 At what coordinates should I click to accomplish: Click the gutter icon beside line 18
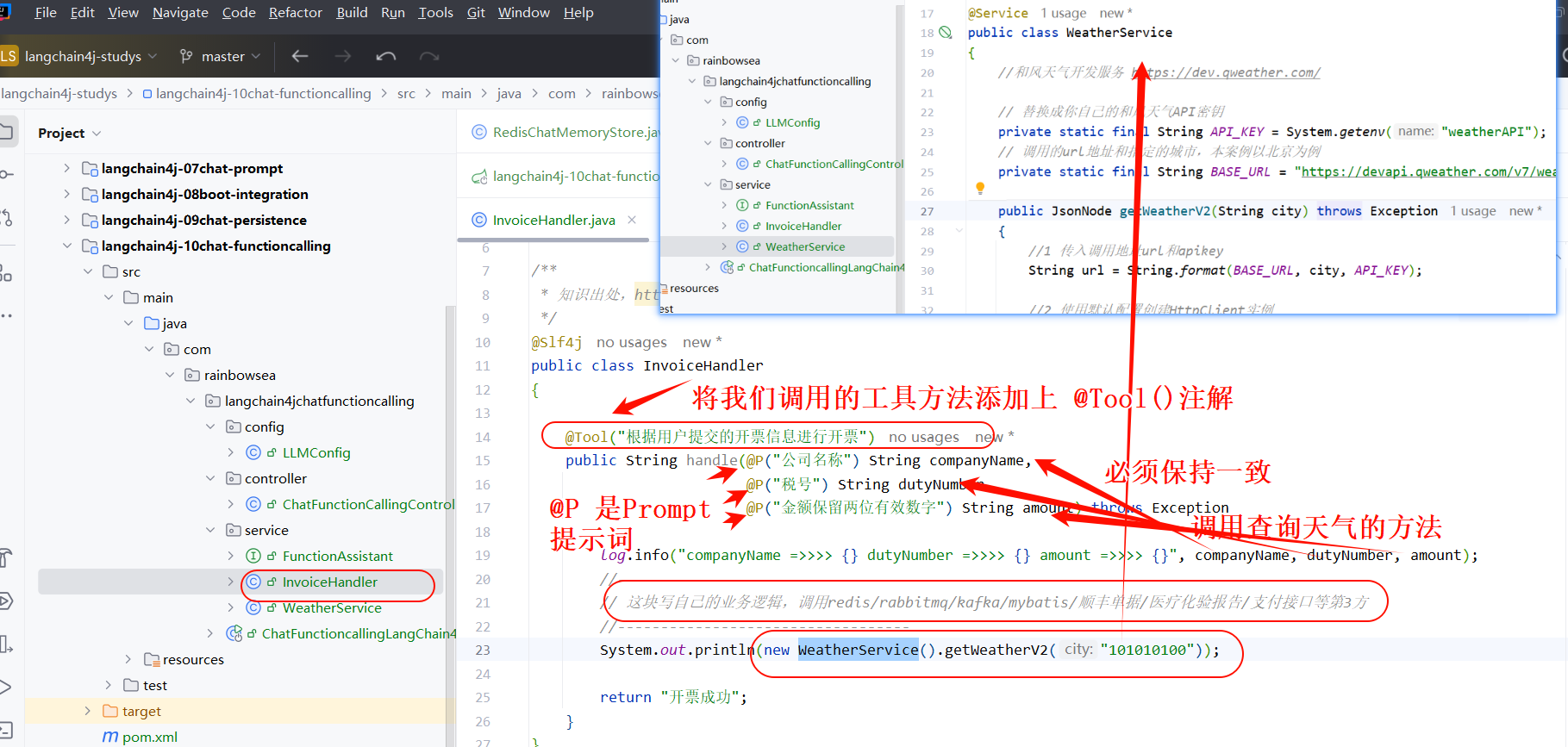point(946,33)
